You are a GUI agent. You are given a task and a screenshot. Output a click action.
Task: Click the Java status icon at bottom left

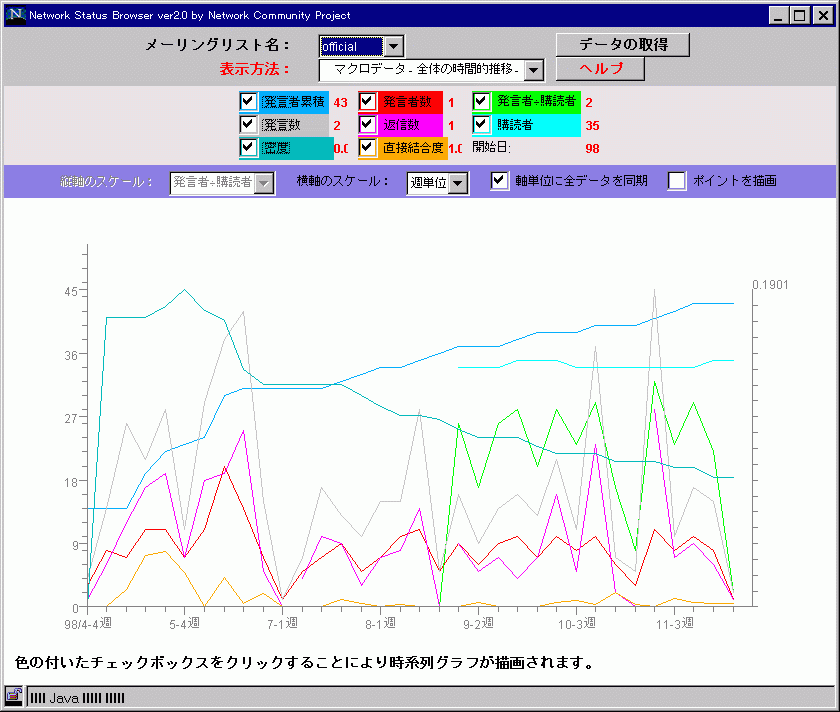tap(14, 696)
